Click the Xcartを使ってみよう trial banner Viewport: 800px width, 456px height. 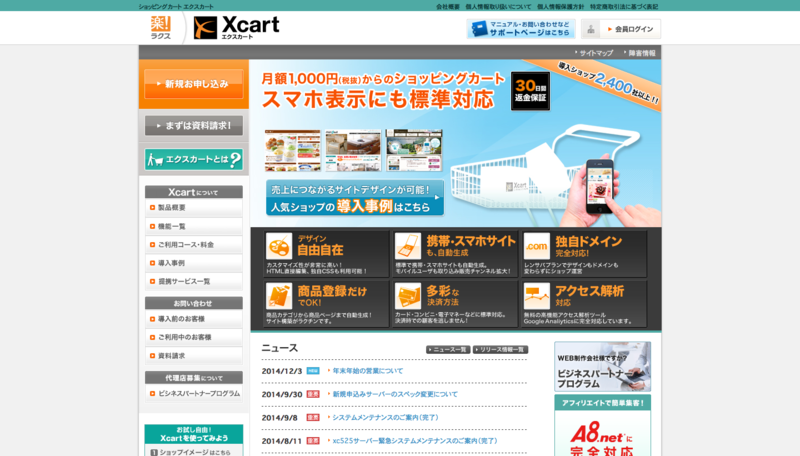pyautogui.click(x=194, y=434)
